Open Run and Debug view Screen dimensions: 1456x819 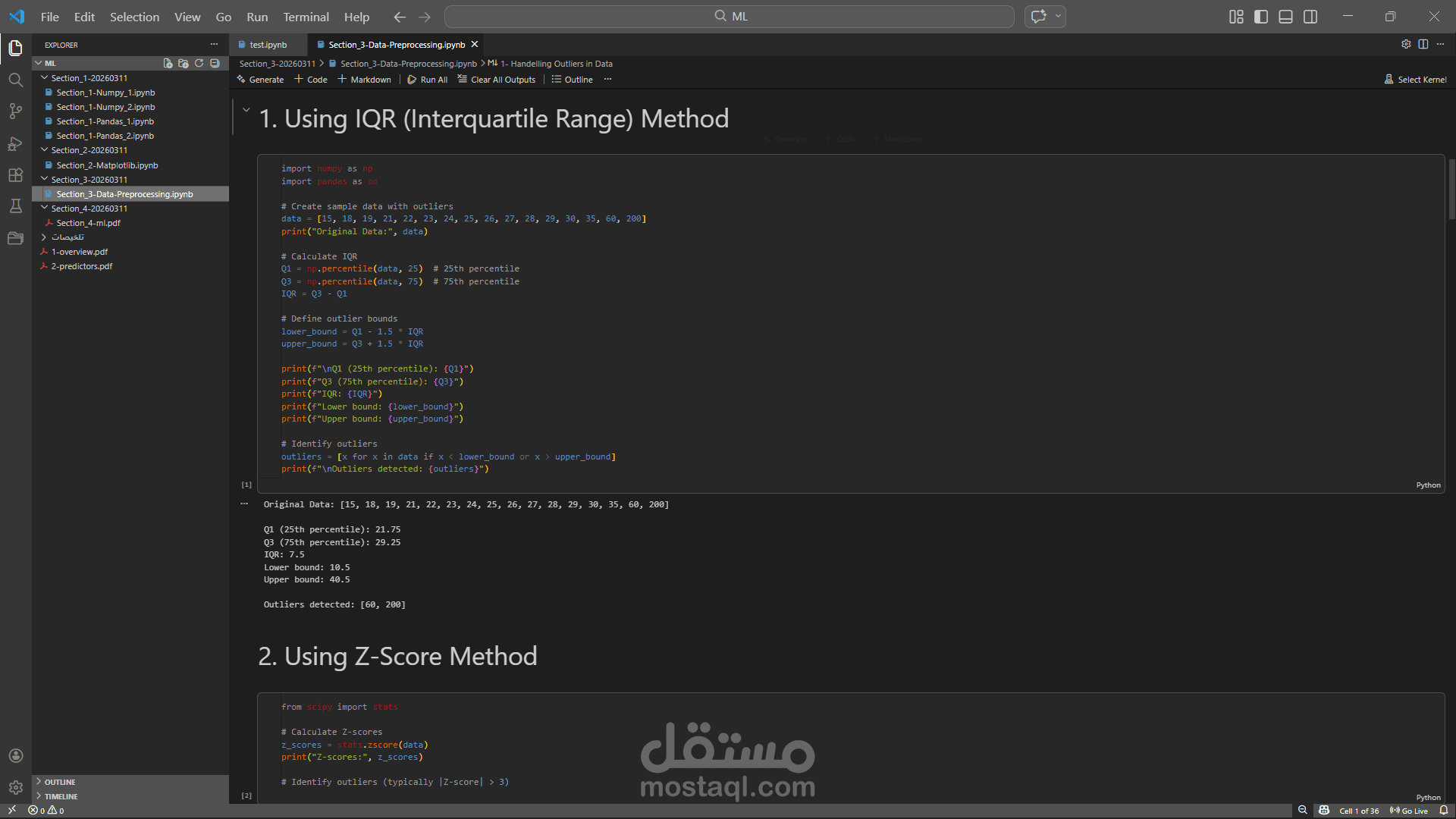coord(15,143)
